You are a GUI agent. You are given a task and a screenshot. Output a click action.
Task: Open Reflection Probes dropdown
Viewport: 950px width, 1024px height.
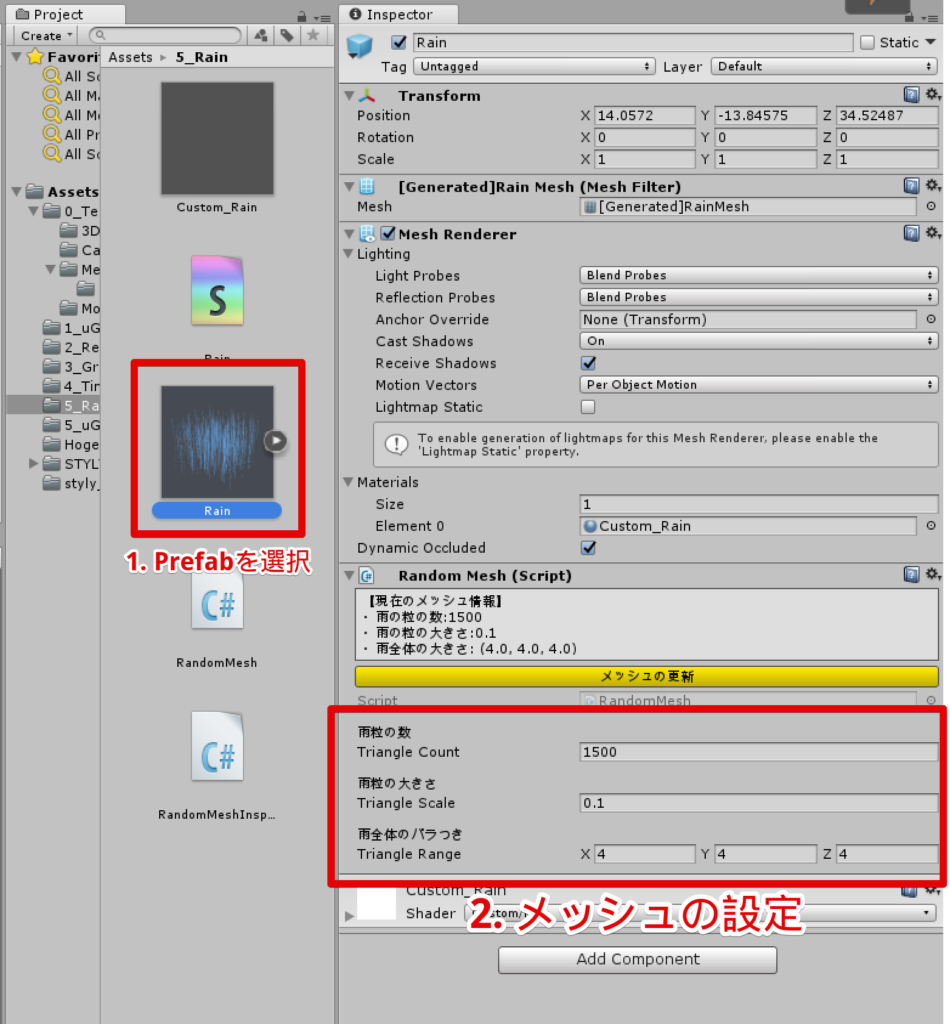tap(759, 297)
